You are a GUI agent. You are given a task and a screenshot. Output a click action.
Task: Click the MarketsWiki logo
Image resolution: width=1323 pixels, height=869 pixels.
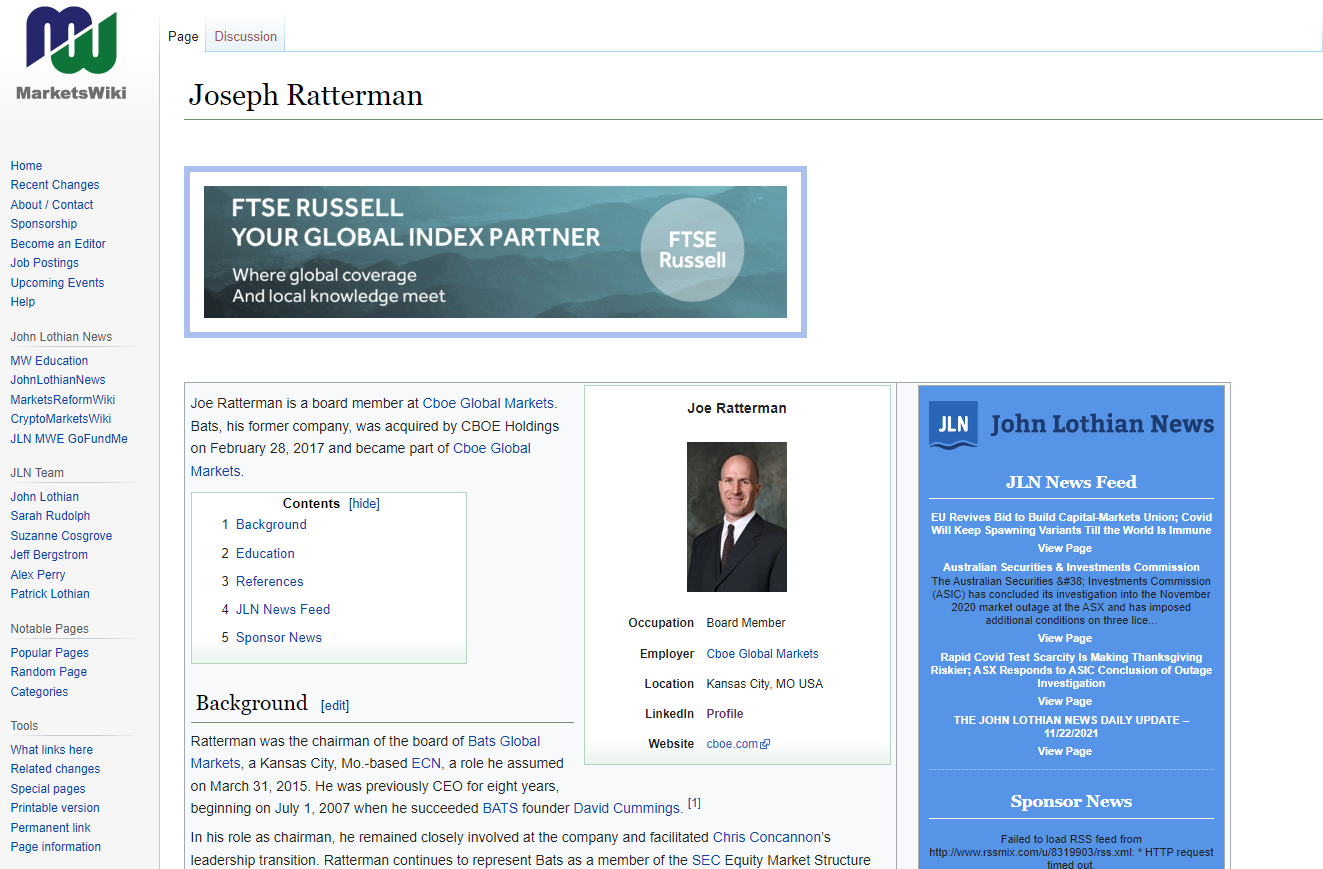[x=71, y=53]
